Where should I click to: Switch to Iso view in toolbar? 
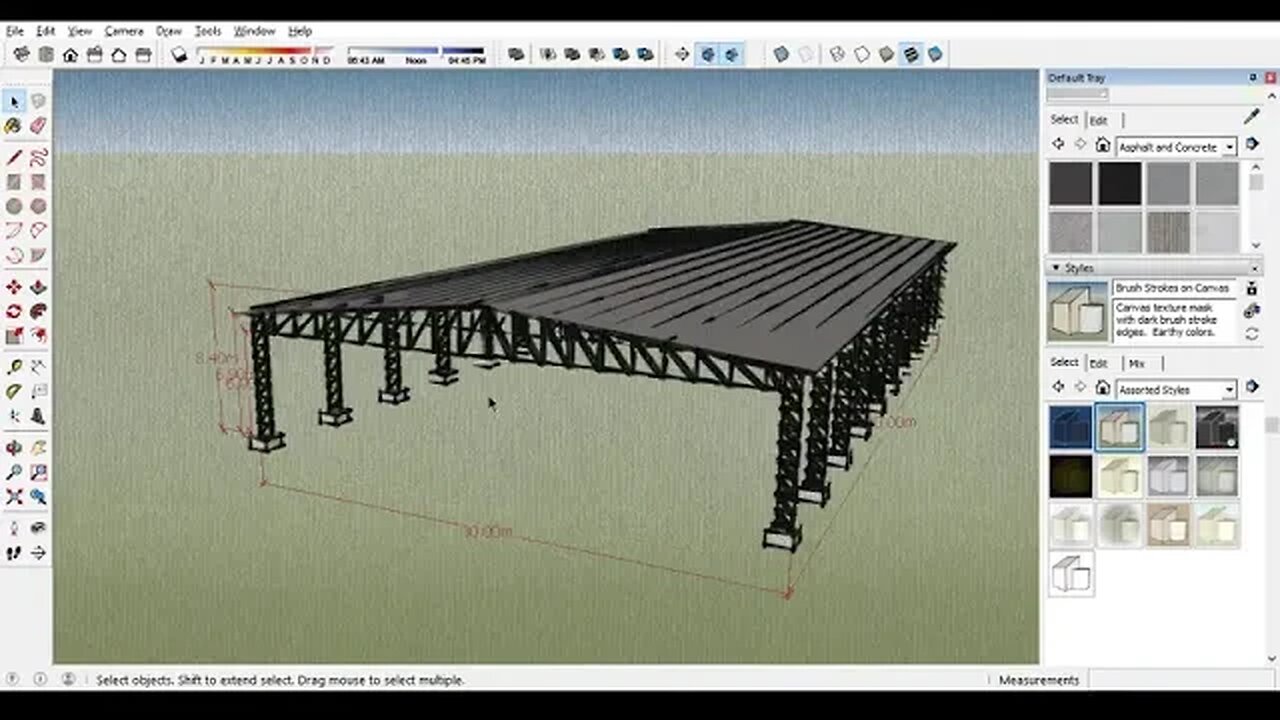tap(21, 54)
